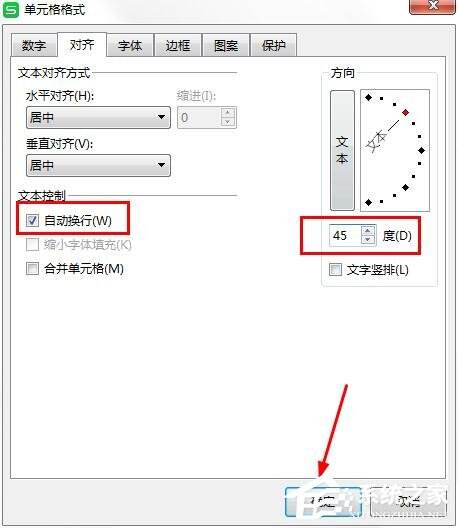
Task: Open the 垂直对齐 vertical alignment dropdown
Action: [98, 165]
